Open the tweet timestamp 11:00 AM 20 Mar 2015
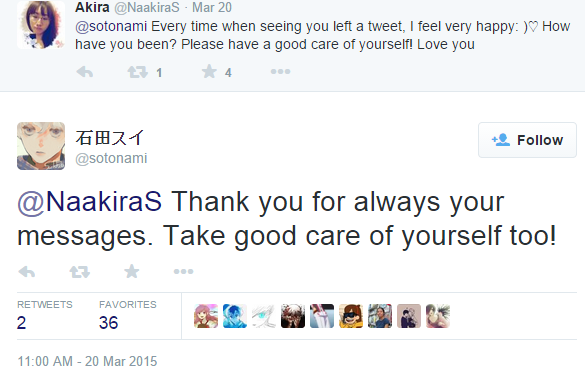585x375 pixels. coord(87,361)
